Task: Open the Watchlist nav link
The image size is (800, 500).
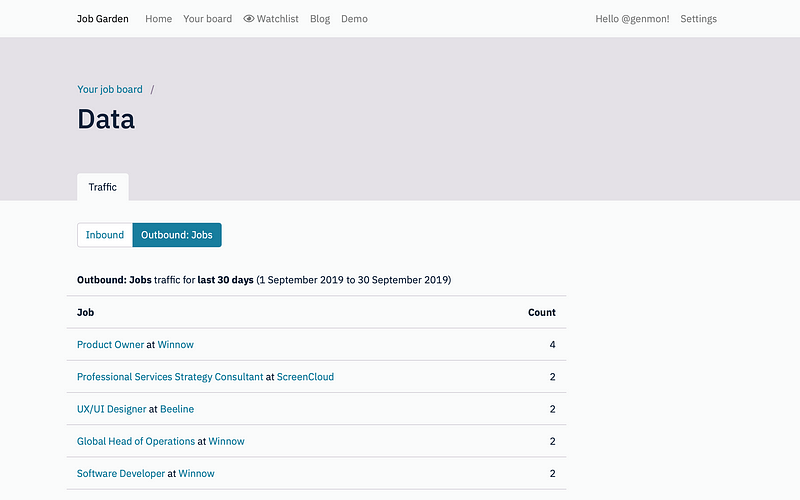Action: point(271,19)
